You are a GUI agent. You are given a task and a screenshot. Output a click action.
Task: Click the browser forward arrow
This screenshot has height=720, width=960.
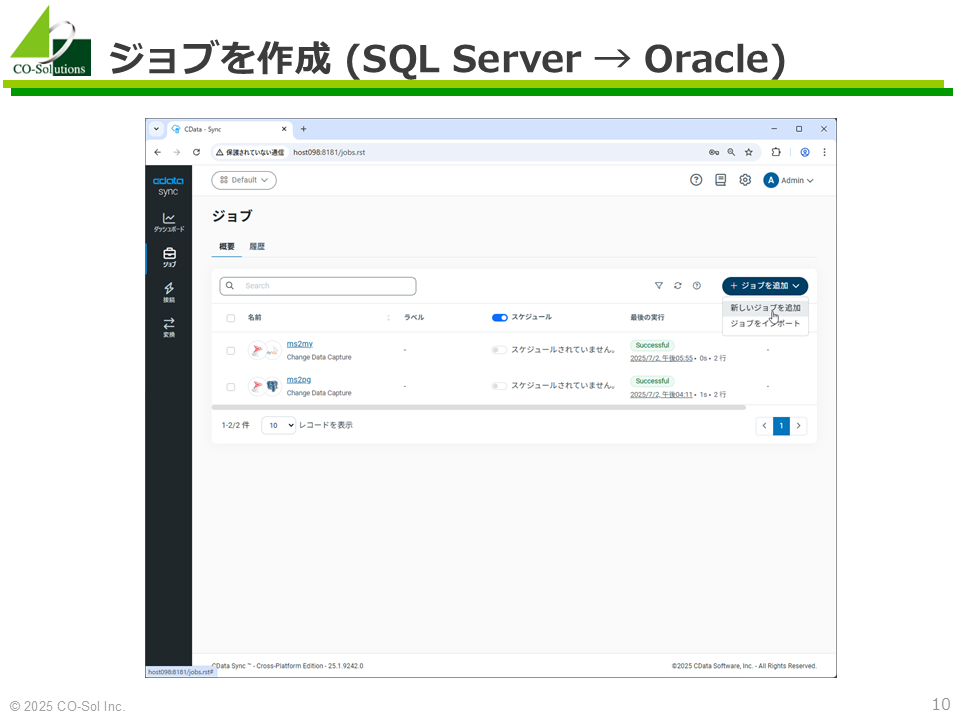[177, 152]
